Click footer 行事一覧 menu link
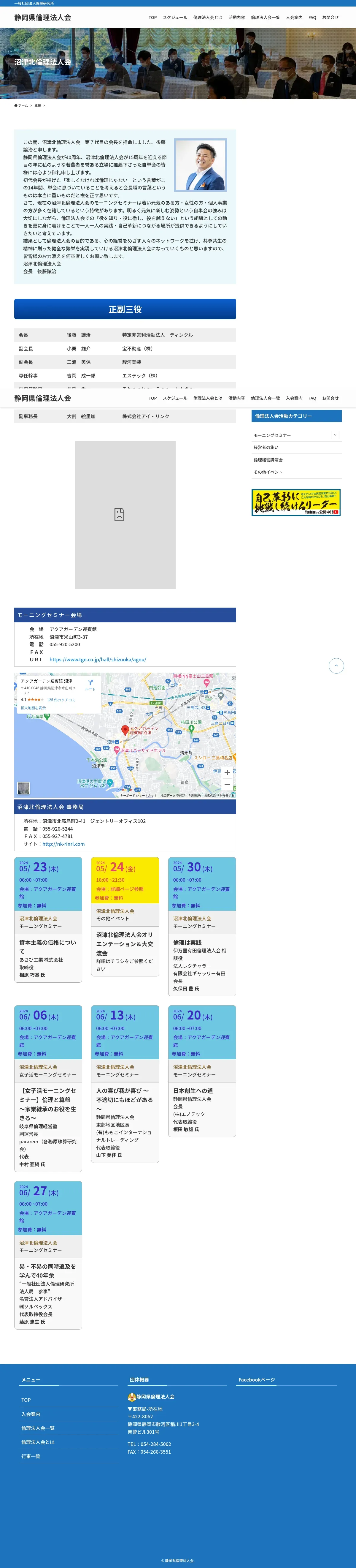Image resolution: width=356 pixels, height=1568 pixels. pyautogui.click(x=31, y=1456)
